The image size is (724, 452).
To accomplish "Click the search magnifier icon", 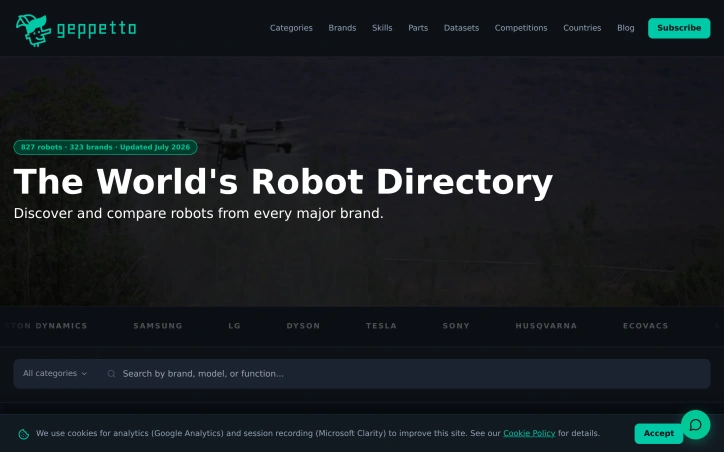I will click(x=111, y=374).
